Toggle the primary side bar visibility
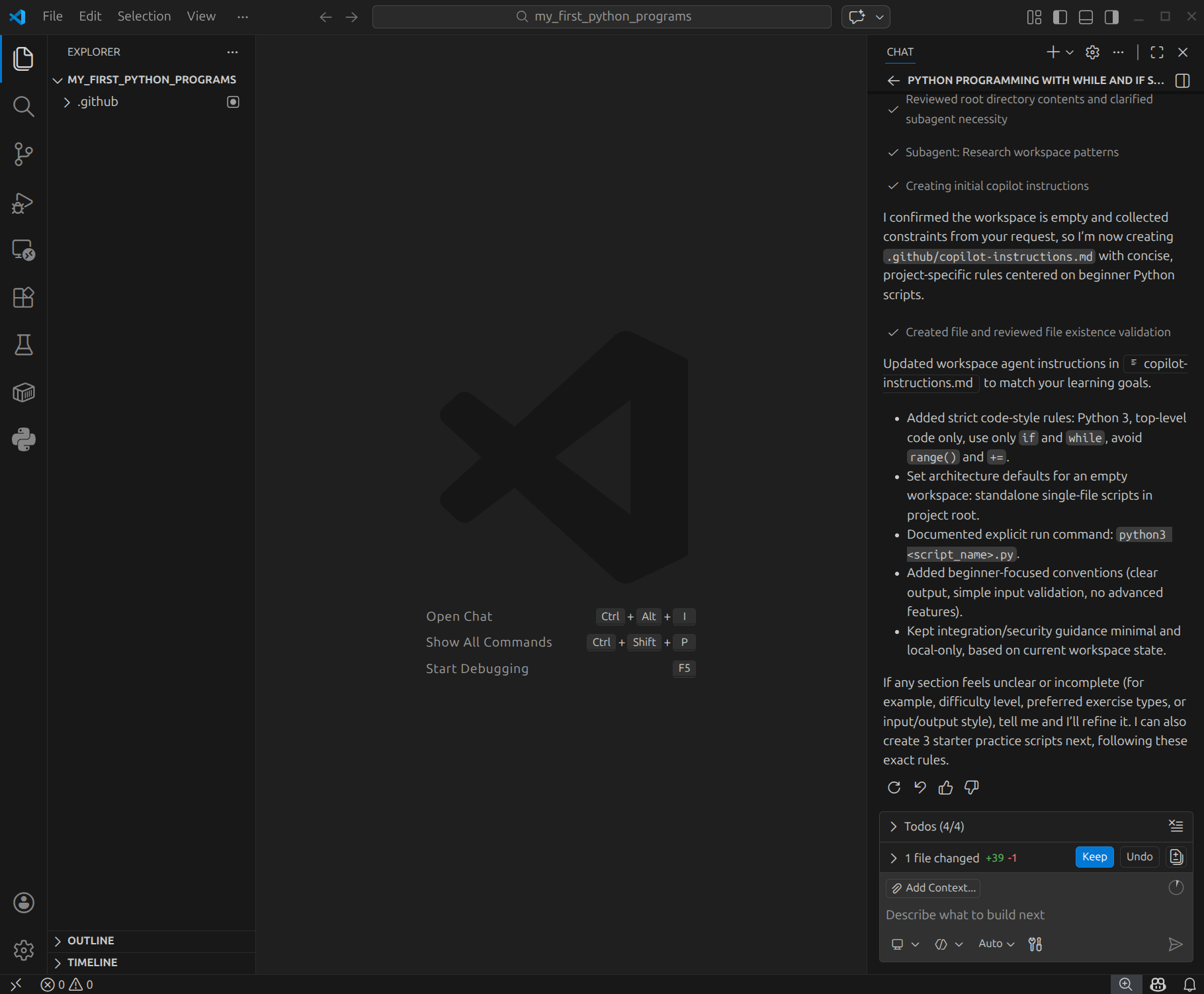 point(1060,17)
